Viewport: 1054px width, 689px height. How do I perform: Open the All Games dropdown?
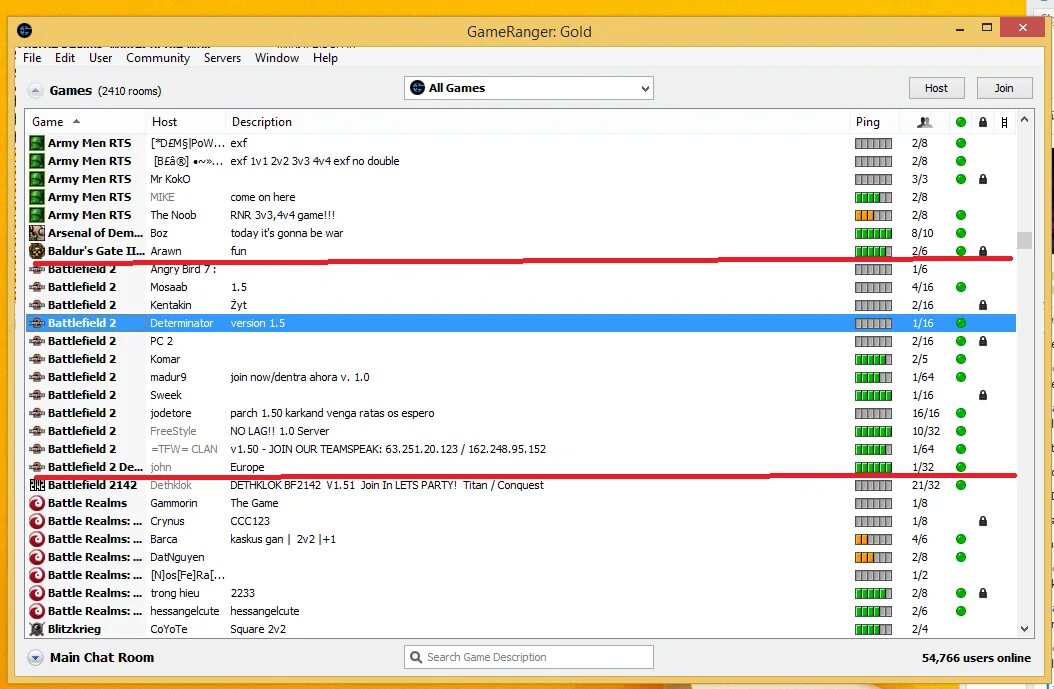click(x=529, y=88)
